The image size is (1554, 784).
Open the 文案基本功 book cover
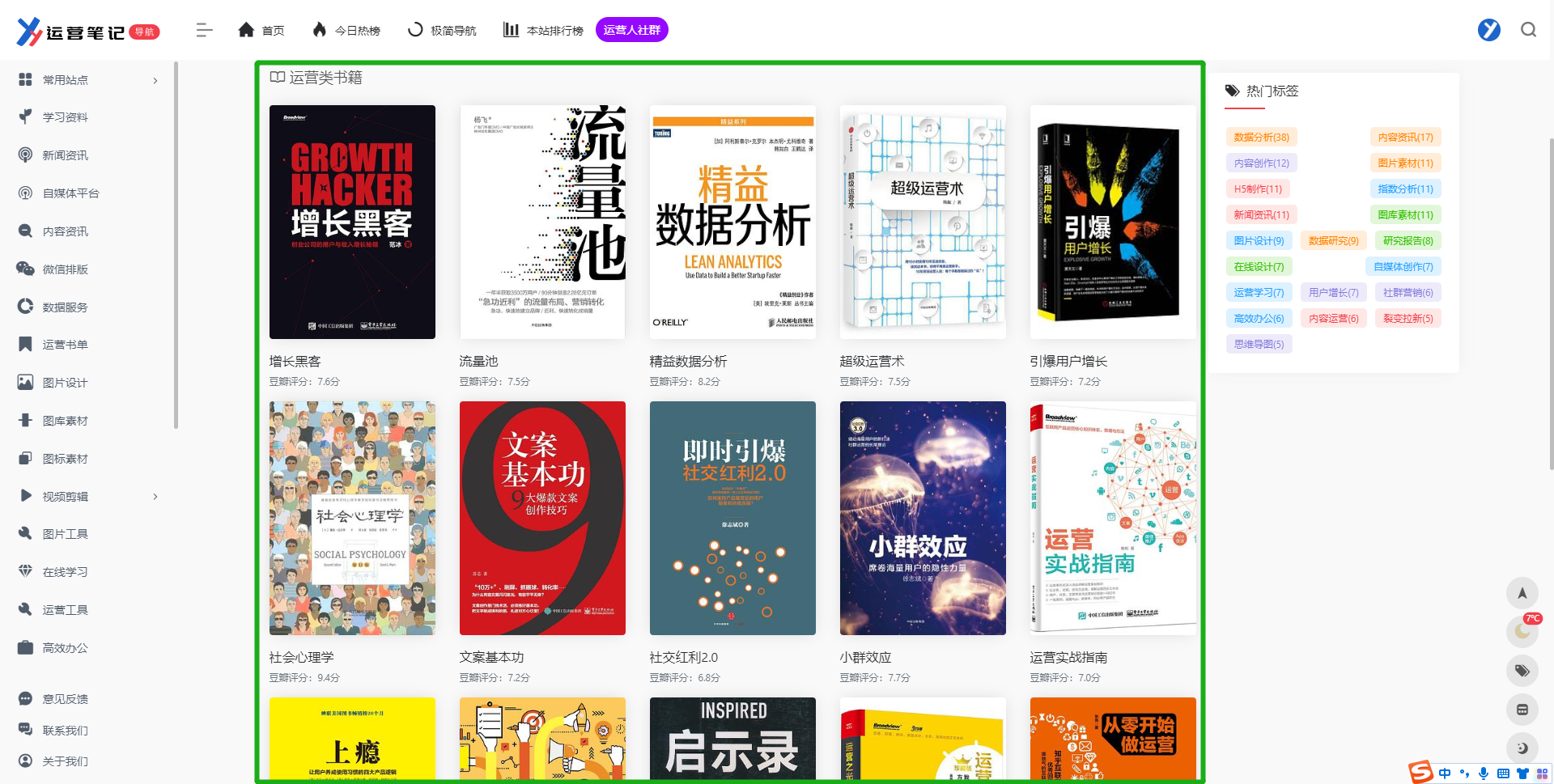point(542,518)
